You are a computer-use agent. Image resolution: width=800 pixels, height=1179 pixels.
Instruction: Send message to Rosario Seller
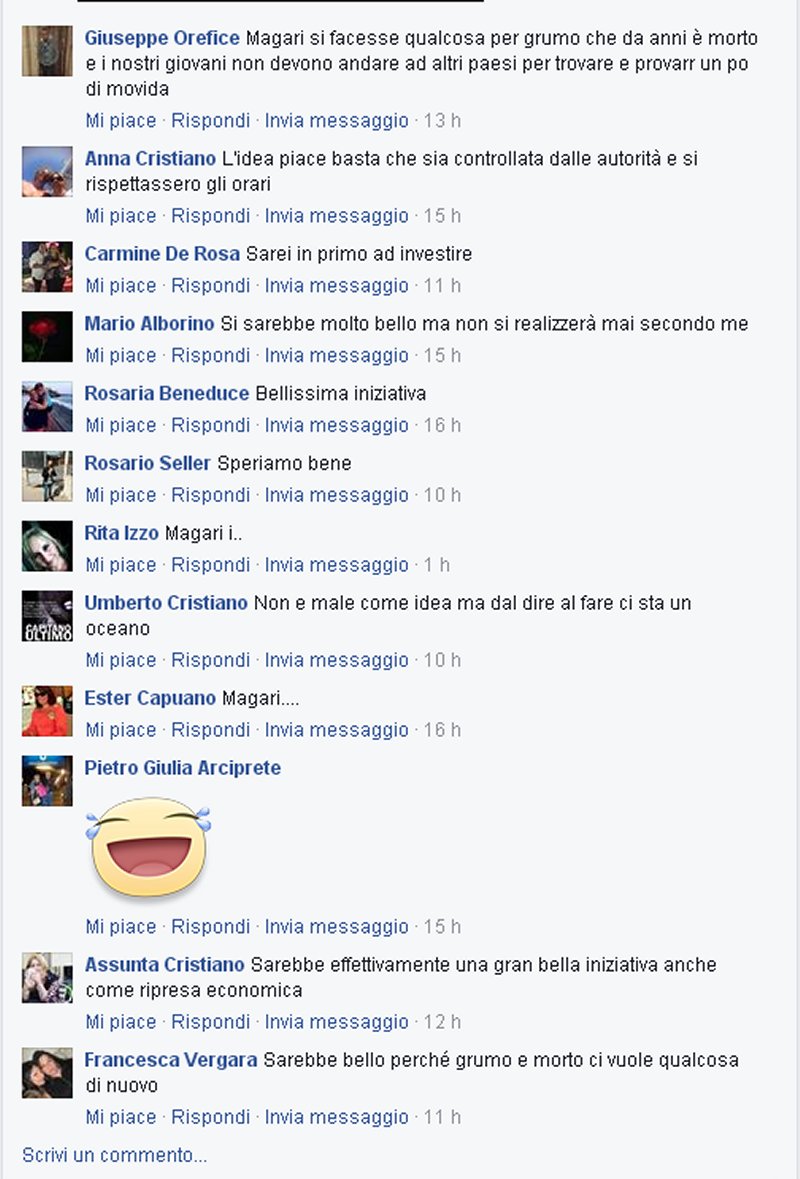coord(336,495)
